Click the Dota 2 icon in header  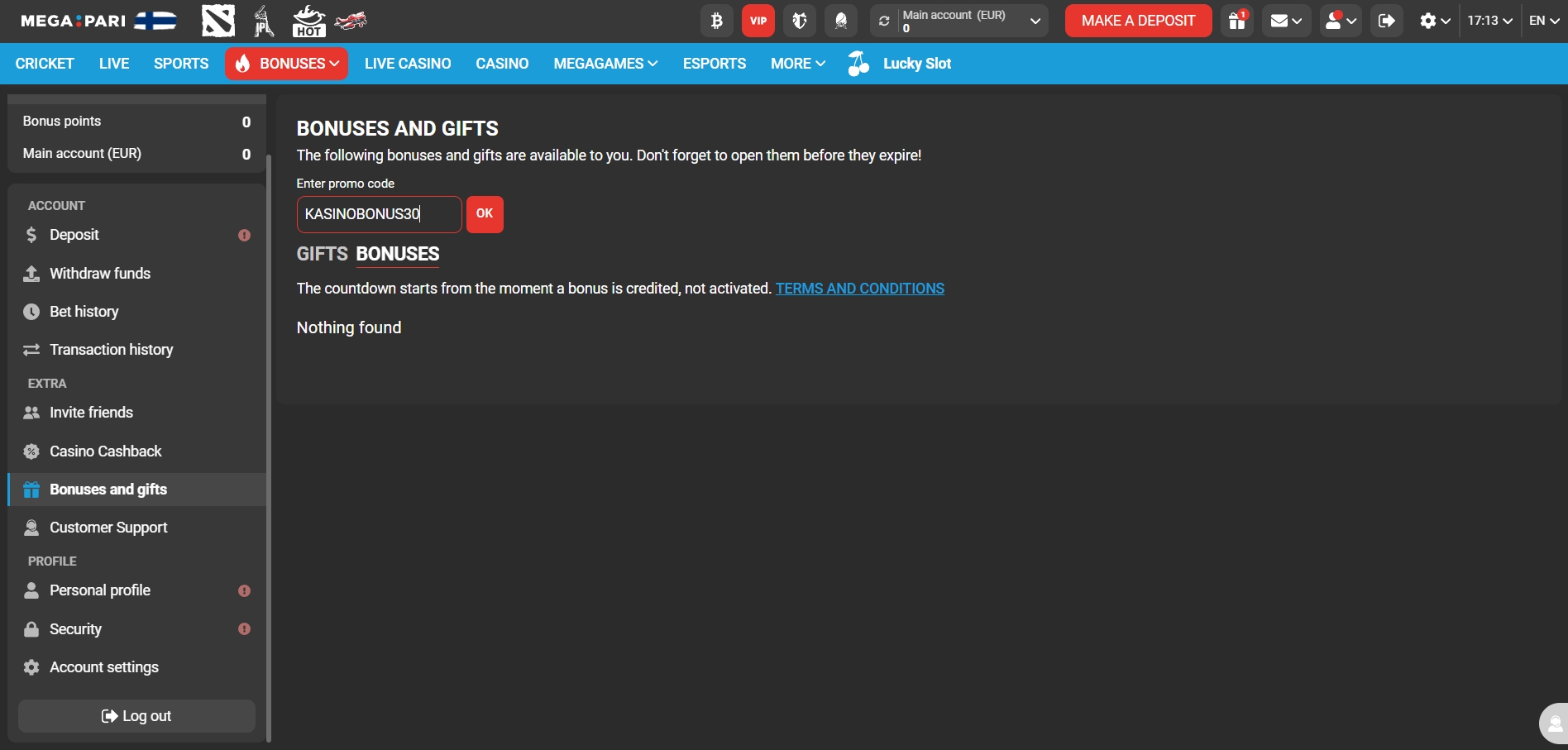click(x=218, y=21)
